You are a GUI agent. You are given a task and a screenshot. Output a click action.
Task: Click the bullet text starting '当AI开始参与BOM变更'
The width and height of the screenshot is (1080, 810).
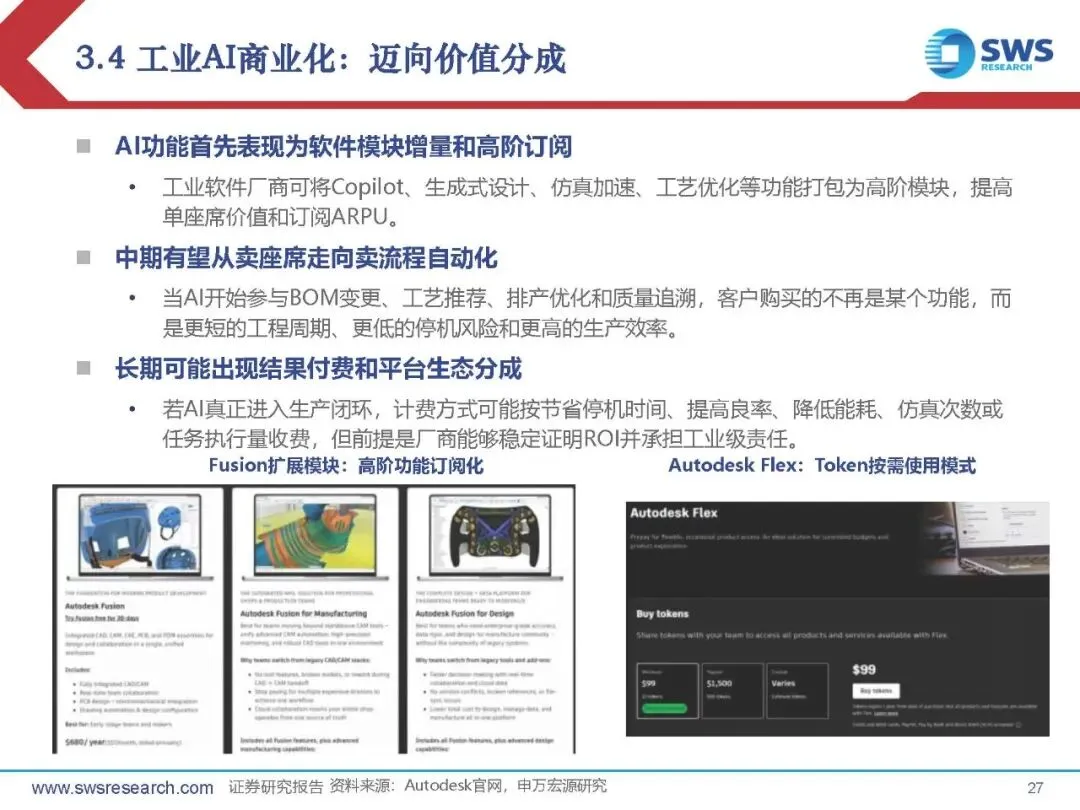click(587, 313)
